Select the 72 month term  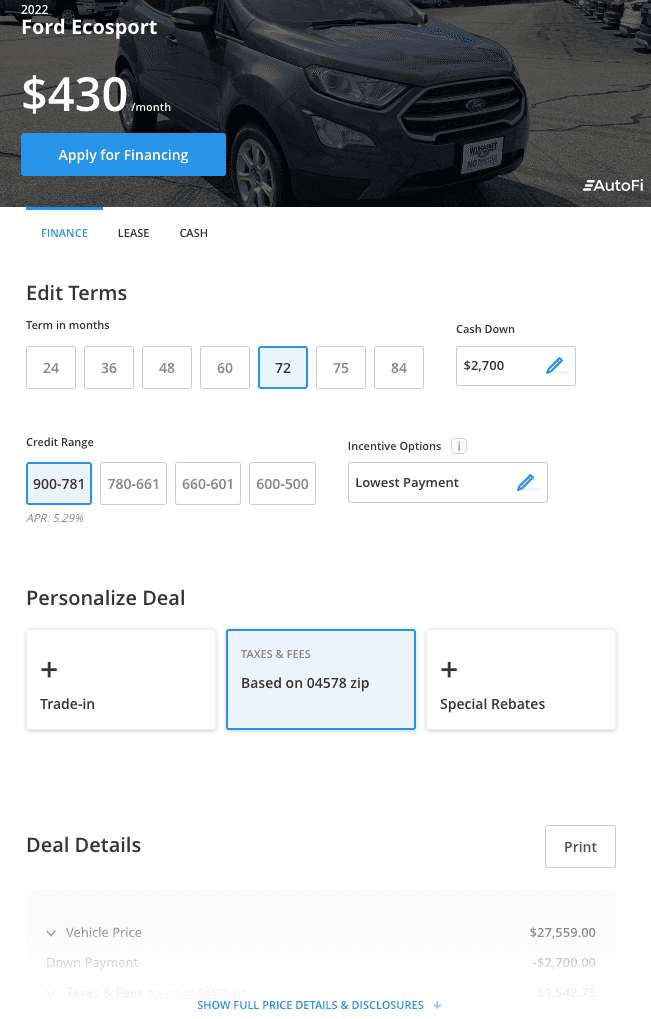coord(283,368)
